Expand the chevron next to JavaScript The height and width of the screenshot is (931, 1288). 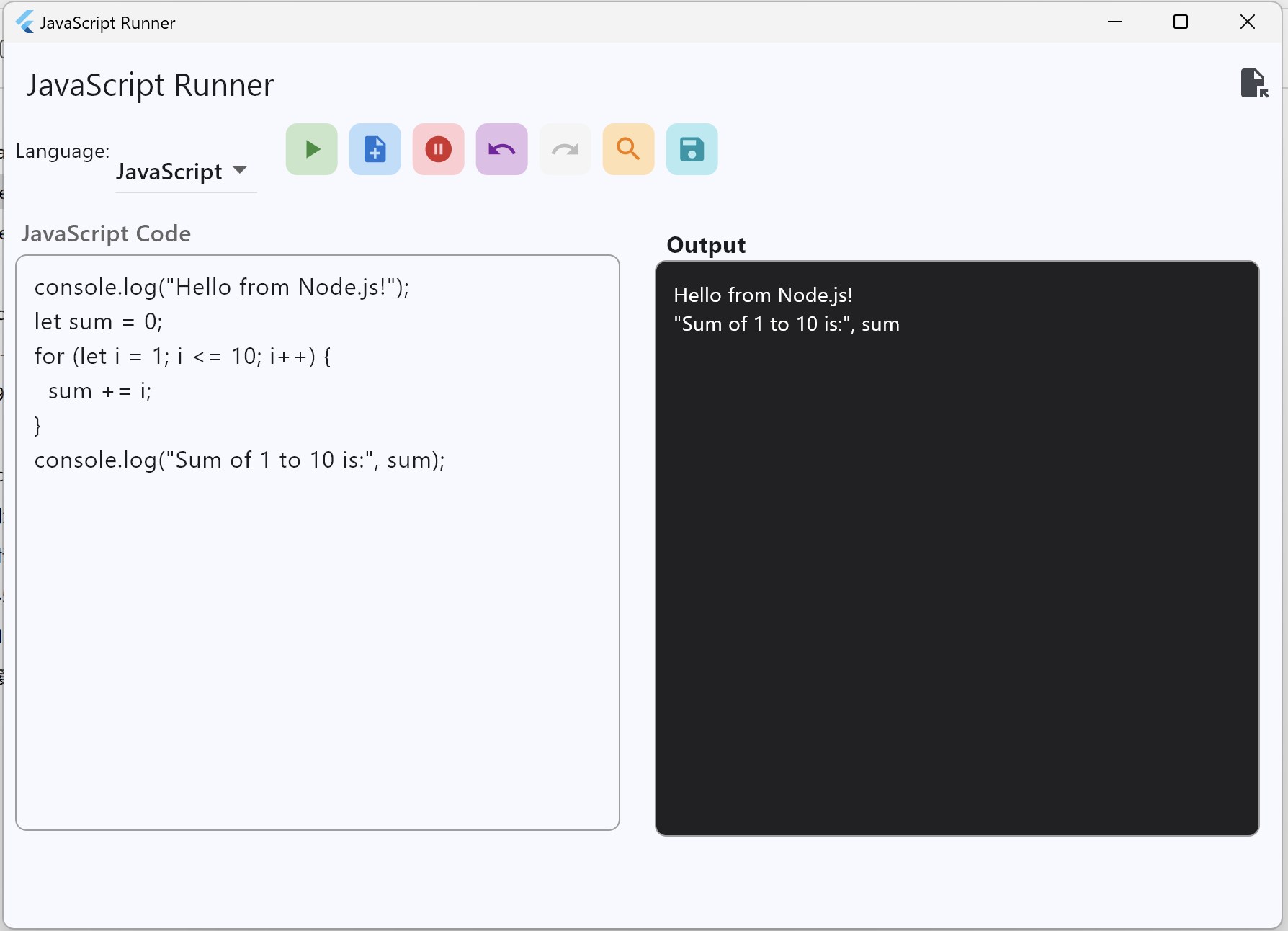point(241,171)
